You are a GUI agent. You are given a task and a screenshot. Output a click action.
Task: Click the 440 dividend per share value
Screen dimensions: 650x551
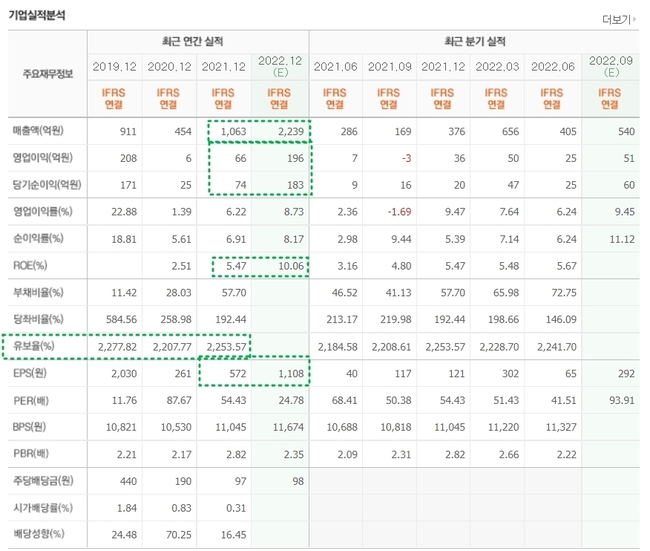128,481
